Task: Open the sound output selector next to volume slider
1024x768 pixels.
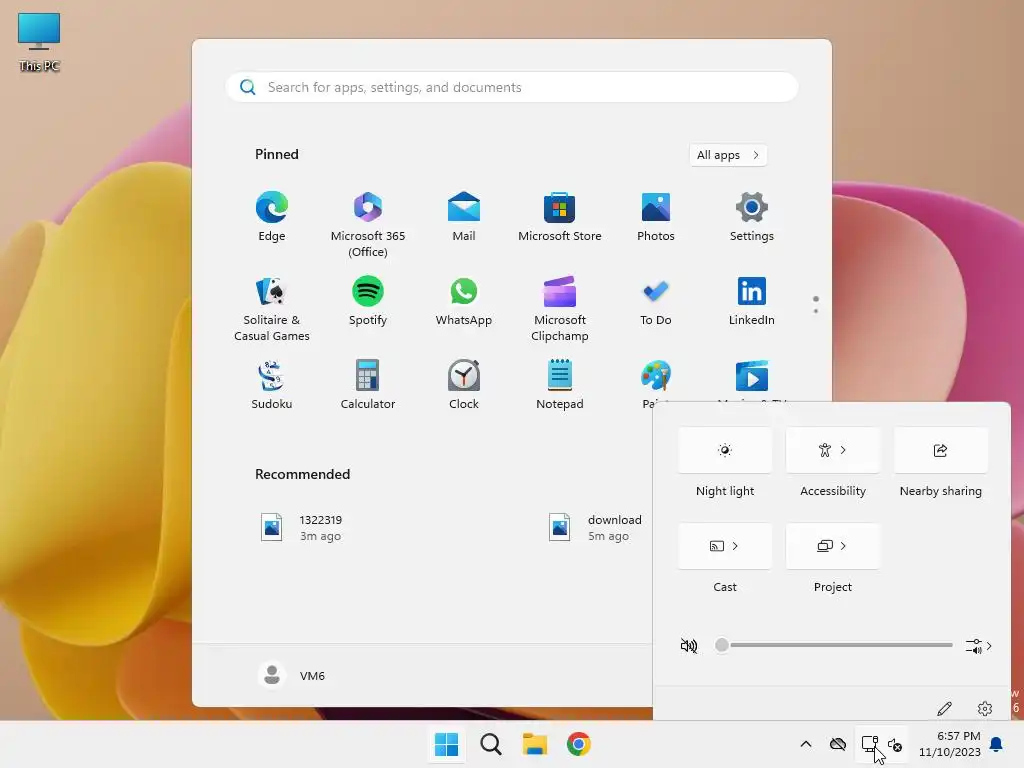Action: click(978, 646)
